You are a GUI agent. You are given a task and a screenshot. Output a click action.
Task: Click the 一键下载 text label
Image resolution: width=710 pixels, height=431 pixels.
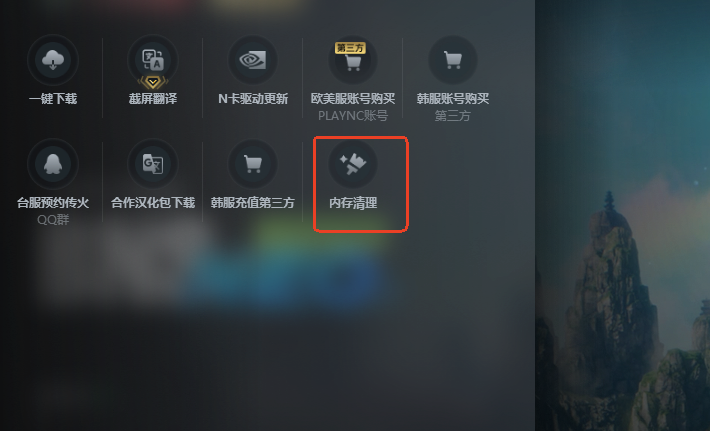coord(53,99)
